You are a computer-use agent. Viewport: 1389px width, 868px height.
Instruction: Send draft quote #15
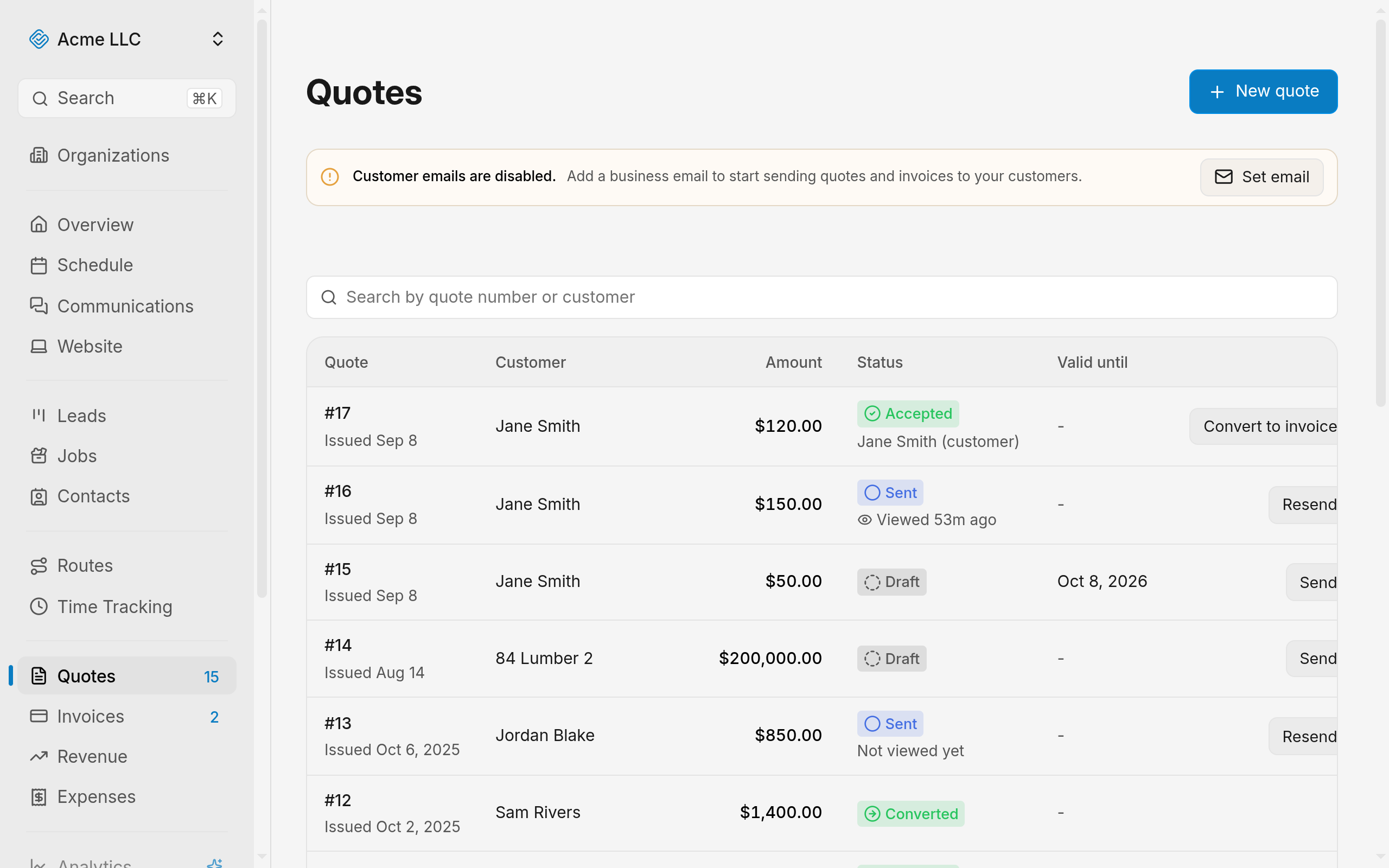(x=1311, y=582)
